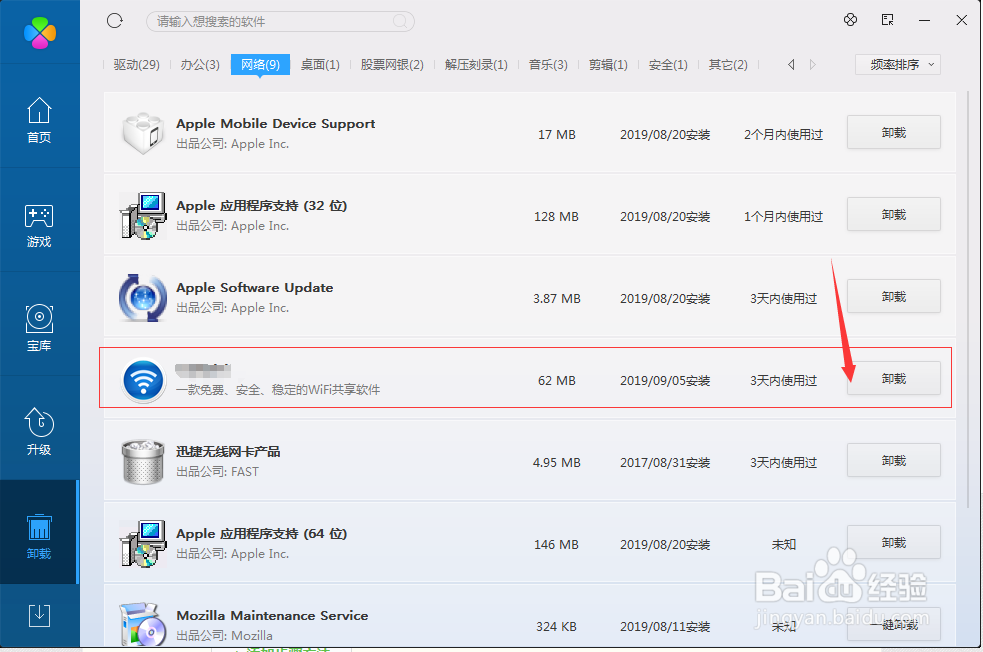Uninstall Apple Software Update
Screen dimensions: 983x652
pyautogui.click(x=893, y=297)
